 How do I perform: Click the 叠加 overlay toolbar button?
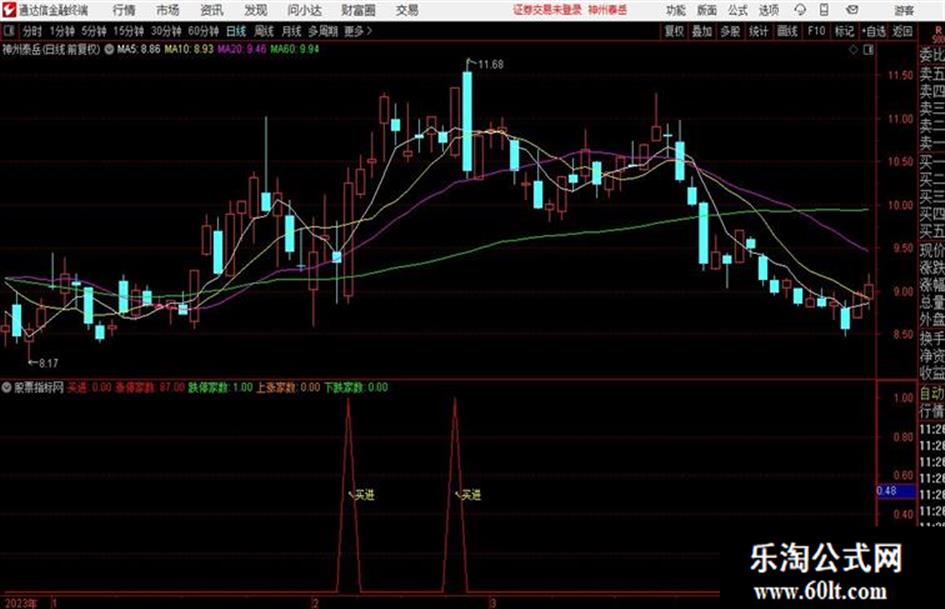(702, 31)
